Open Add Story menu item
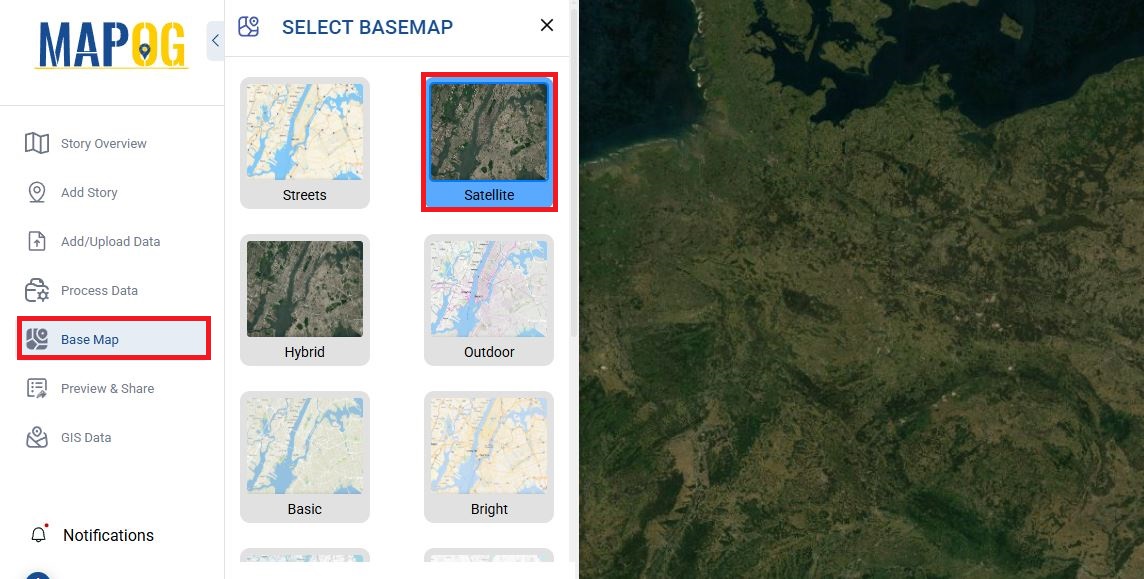The image size is (1144, 579). click(89, 193)
